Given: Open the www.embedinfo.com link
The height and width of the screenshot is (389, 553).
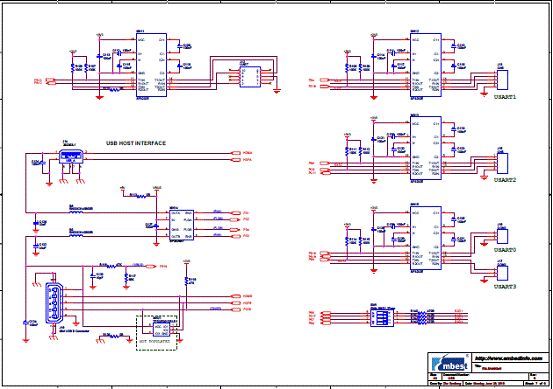Looking at the screenshot, I should point(509,358).
